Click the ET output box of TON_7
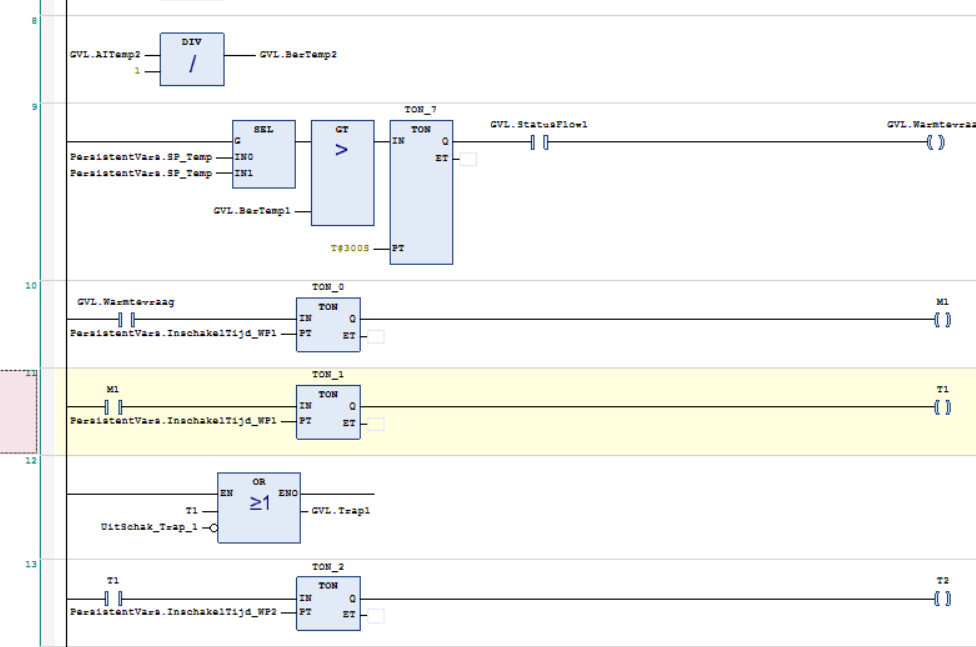Image resolution: width=976 pixels, height=647 pixels. pyautogui.click(x=468, y=159)
